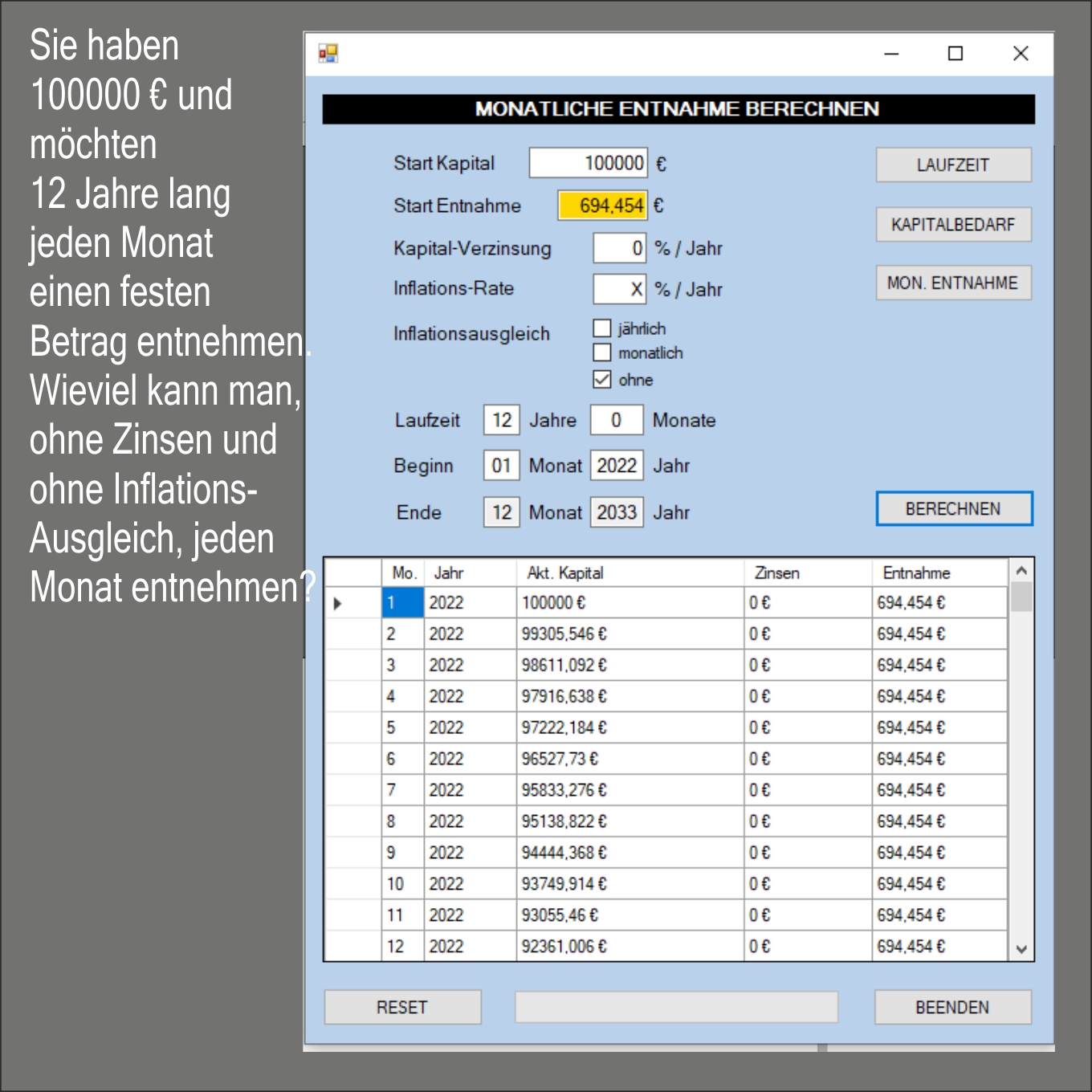Click the Beginn Jahr field showing 2022

[617, 466]
